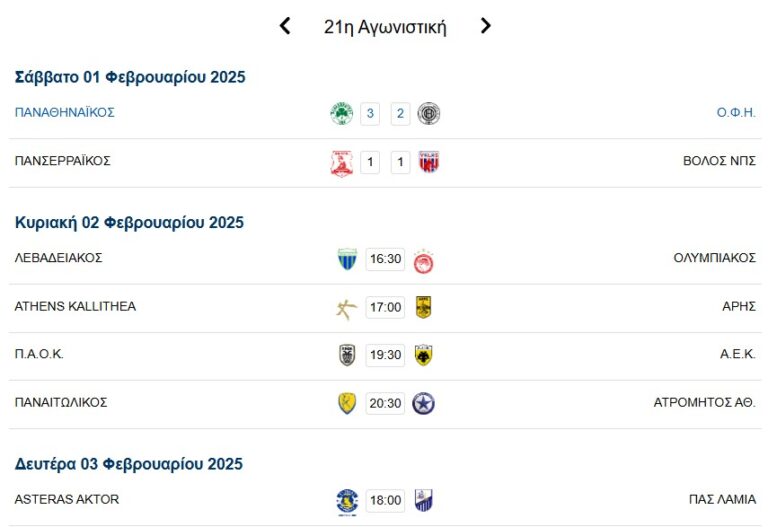Image resolution: width=768 pixels, height=527 pixels.
Task: Click the 19:30 ΠΑΟΚ–ΑΕΚ kickoff time
Action: pos(385,355)
